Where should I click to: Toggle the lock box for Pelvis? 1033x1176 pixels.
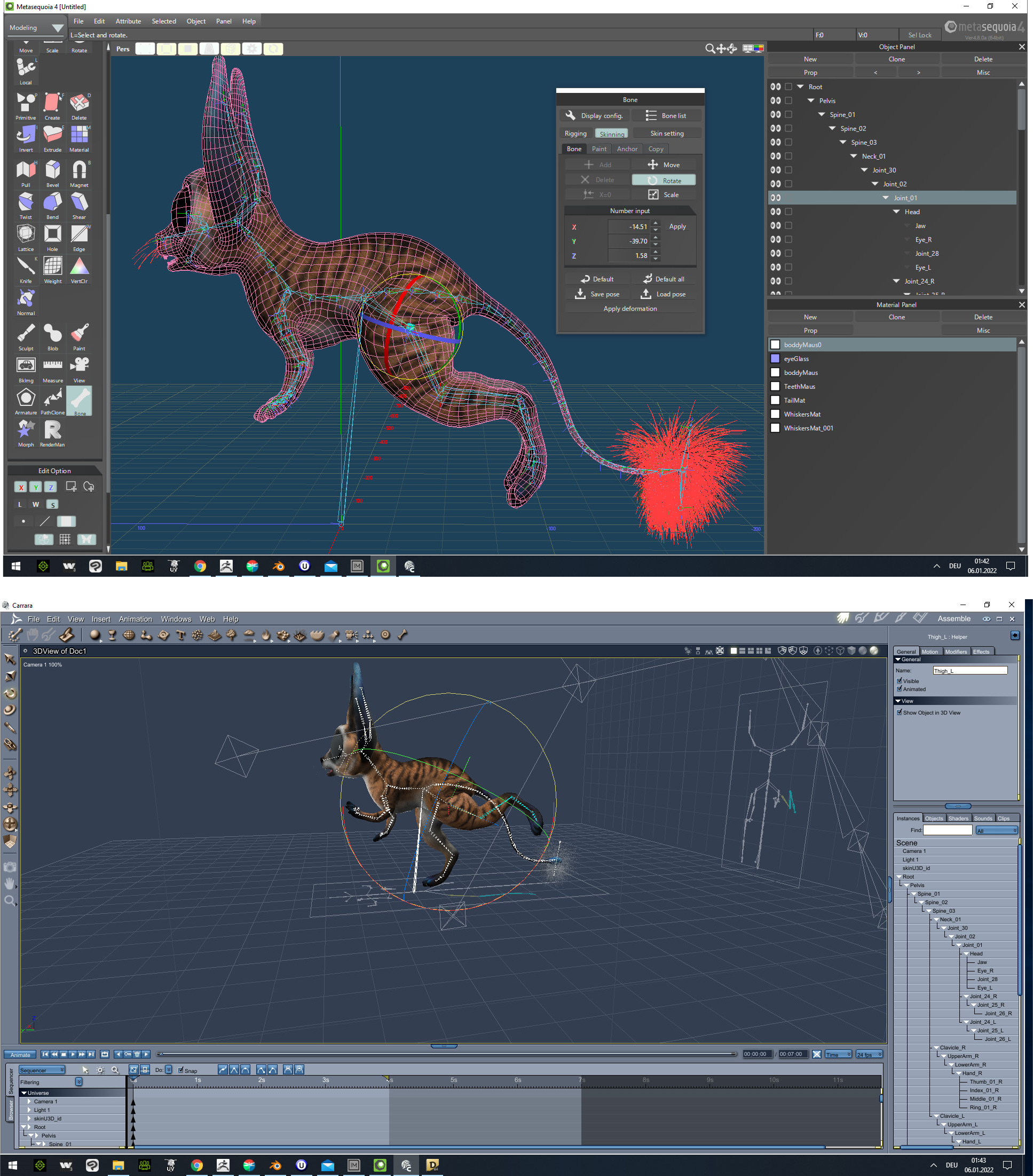[x=788, y=101]
